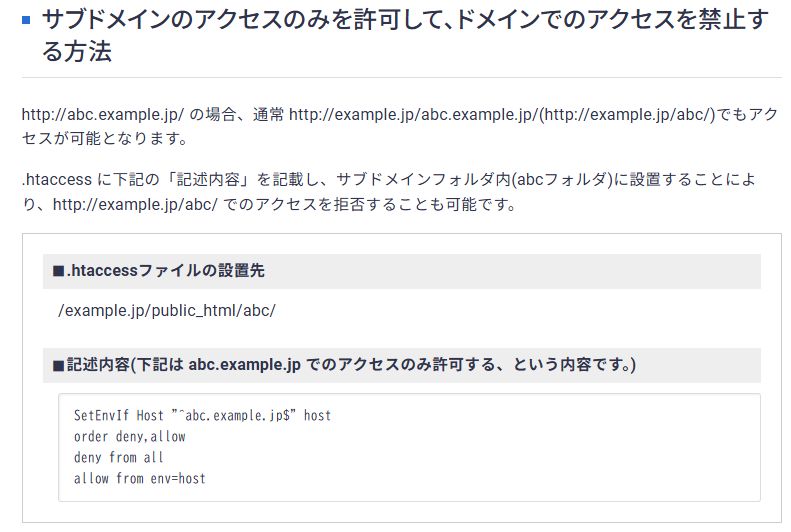Click the order deny,allow code line

coord(130,437)
